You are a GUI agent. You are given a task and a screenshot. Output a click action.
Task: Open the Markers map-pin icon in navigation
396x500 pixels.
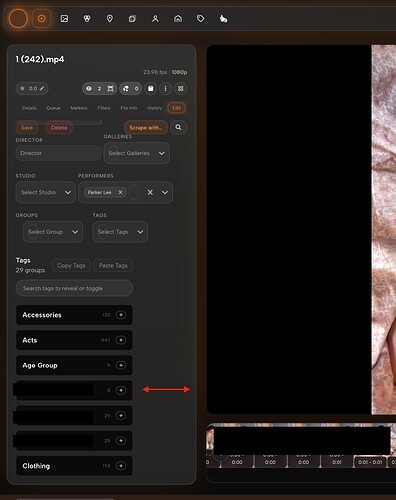point(110,19)
